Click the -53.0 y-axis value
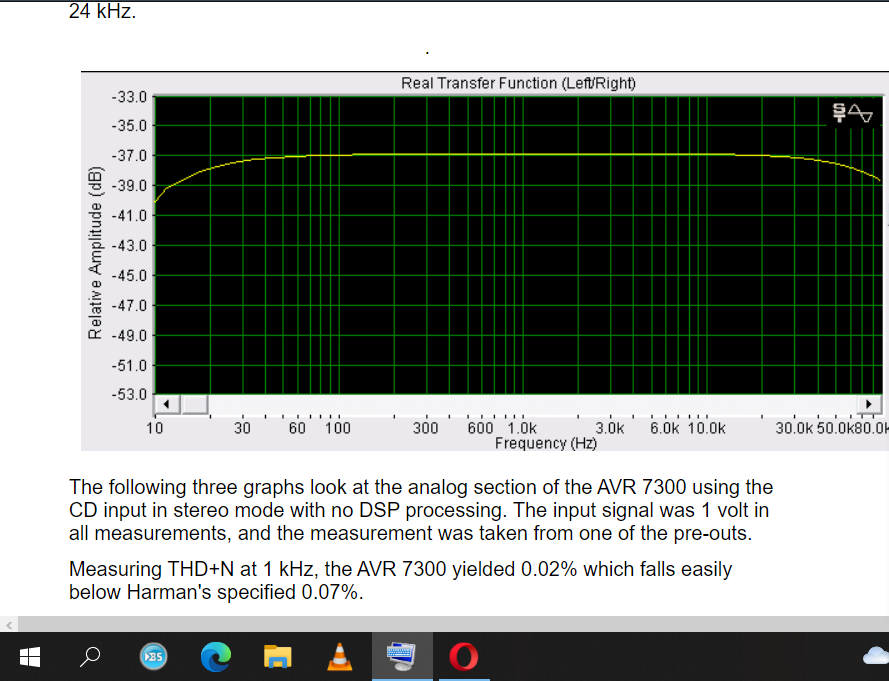The image size is (889, 681). [129, 394]
